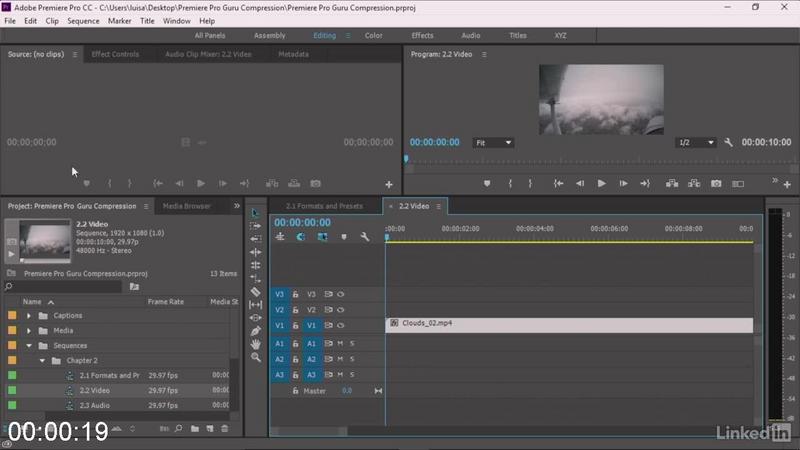Toggle V1 track output eye

pos(340,326)
